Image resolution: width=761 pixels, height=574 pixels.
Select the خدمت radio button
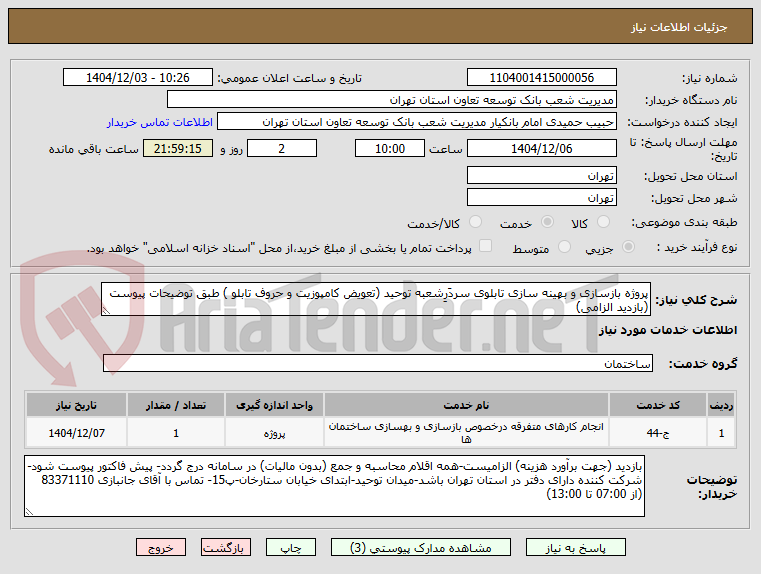[x=547, y=222]
